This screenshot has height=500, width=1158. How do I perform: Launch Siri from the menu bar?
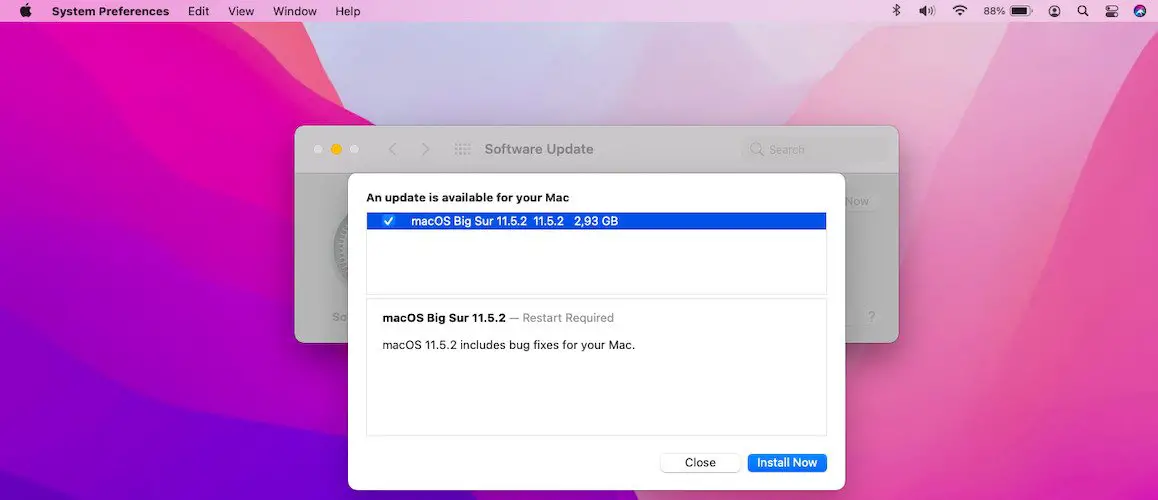coord(1140,11)
